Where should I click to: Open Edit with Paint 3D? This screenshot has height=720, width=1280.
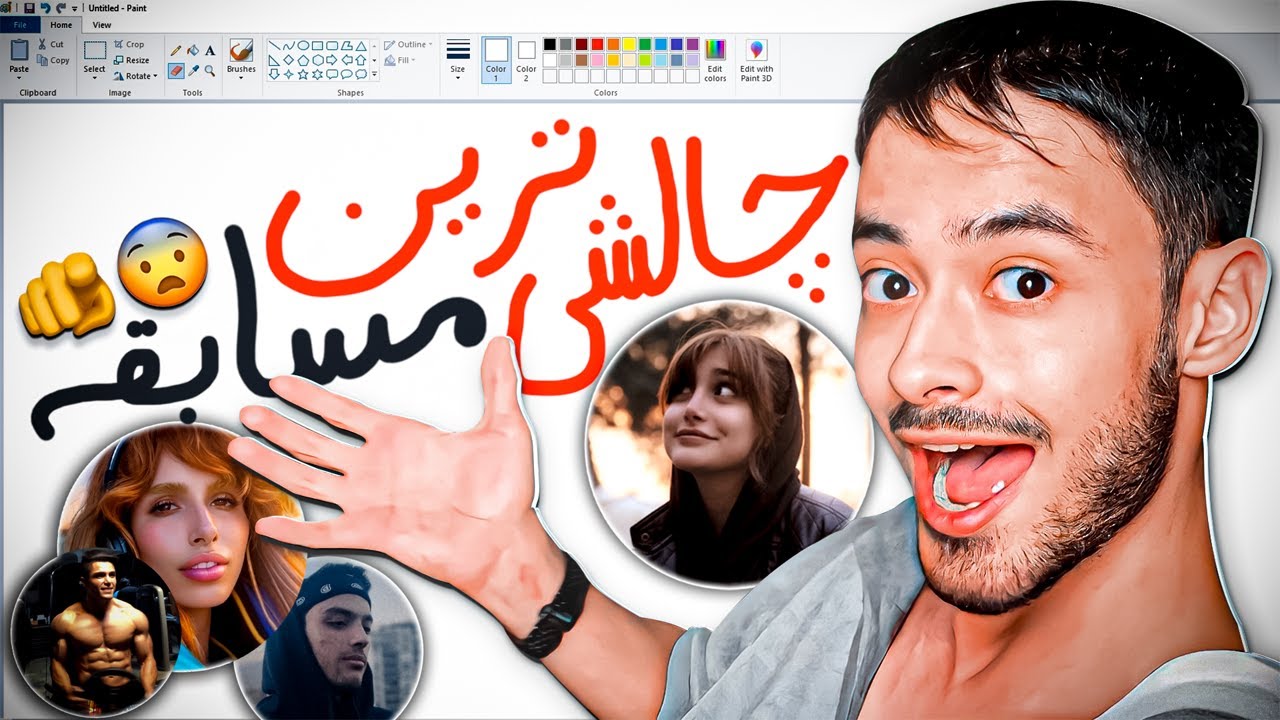click(756, 60)
